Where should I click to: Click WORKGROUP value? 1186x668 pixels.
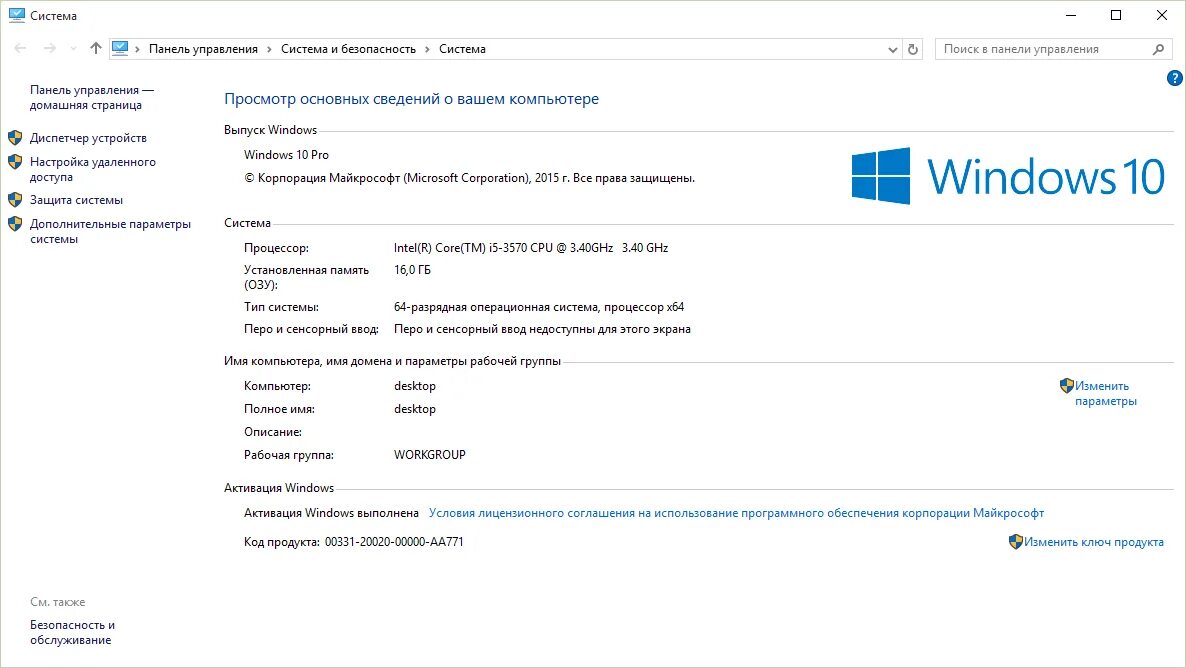[x=430, y=455]
